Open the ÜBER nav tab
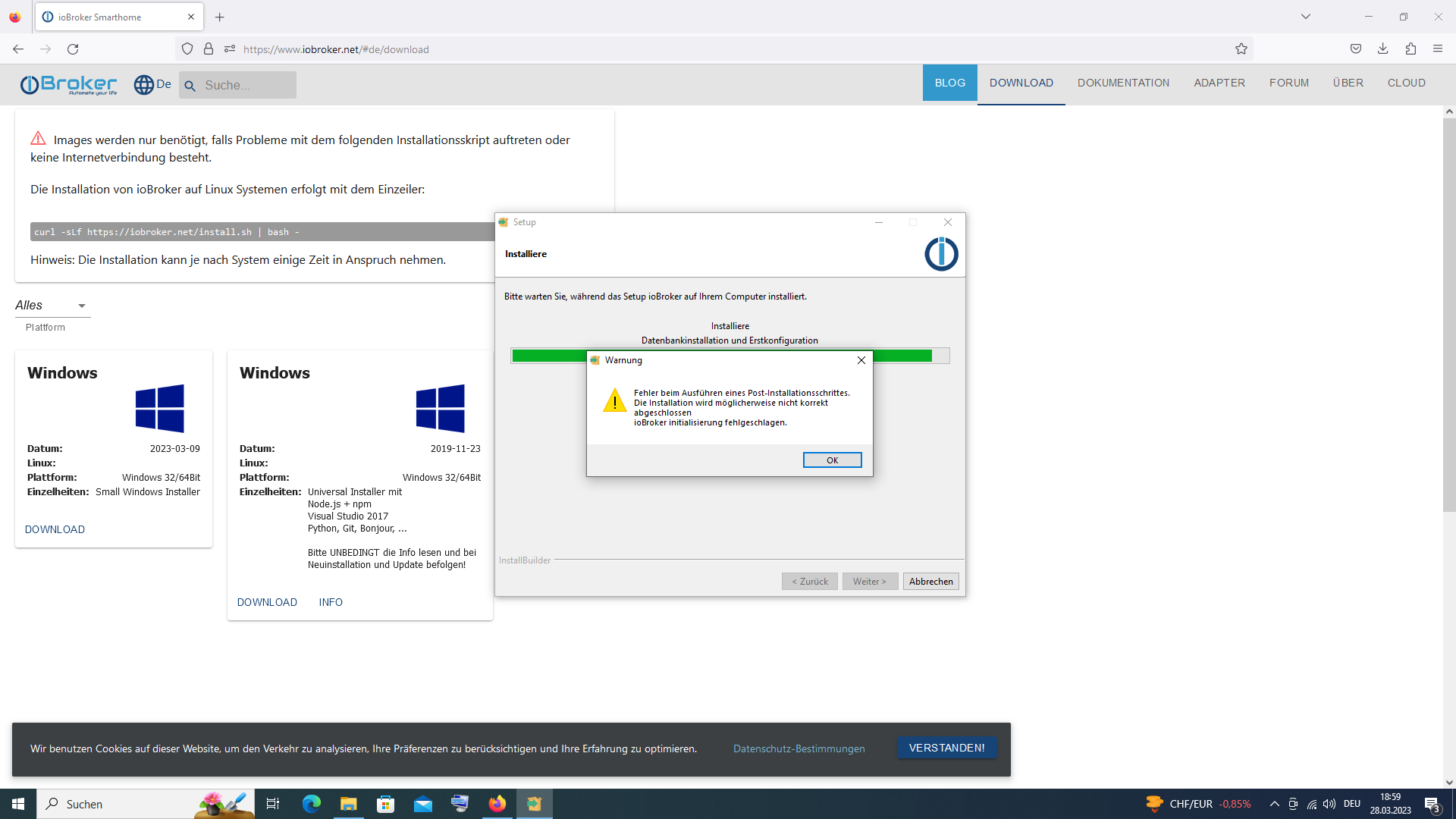This screenshot has width=1456, height=819. tap(1348, 83)
